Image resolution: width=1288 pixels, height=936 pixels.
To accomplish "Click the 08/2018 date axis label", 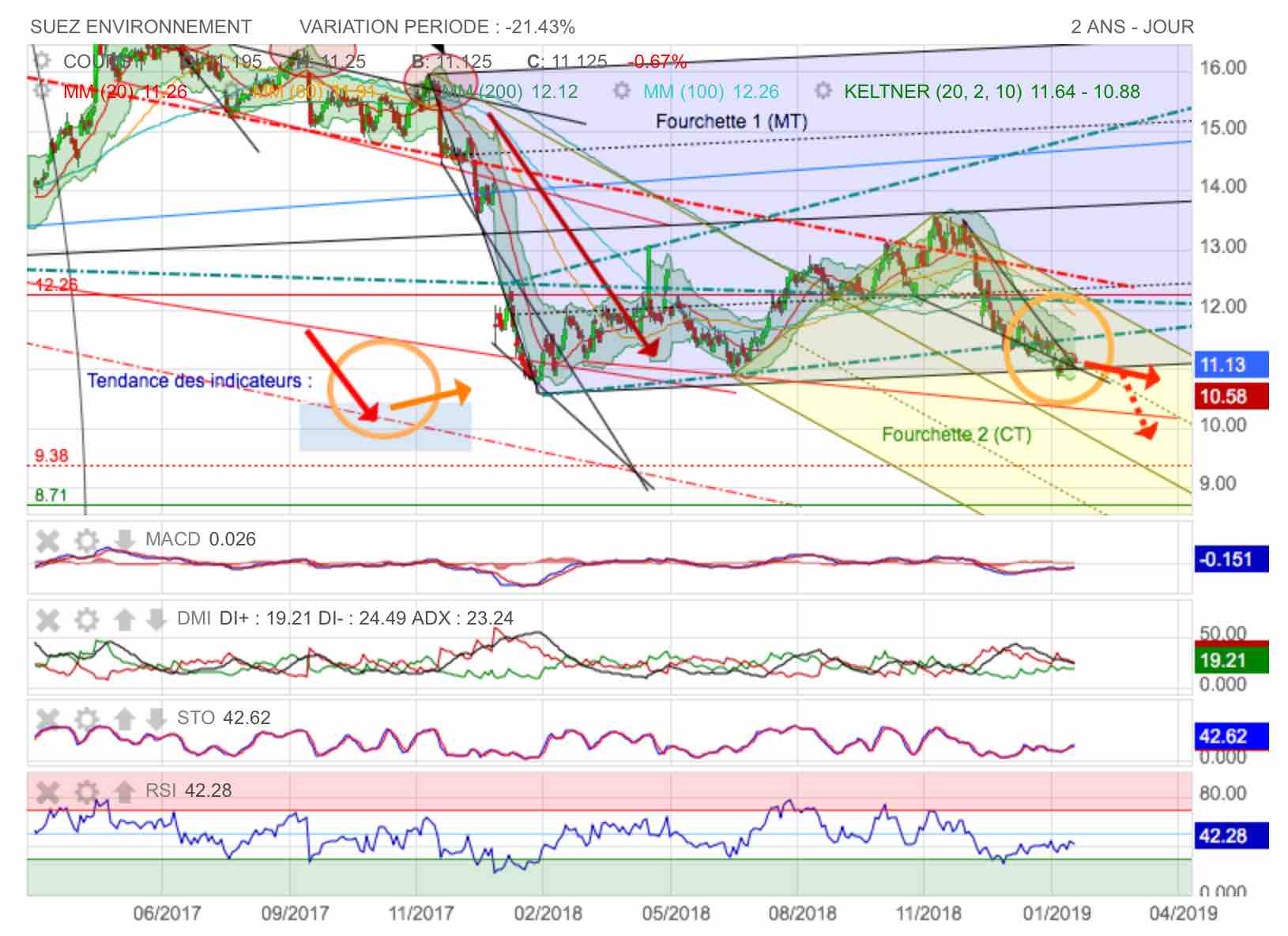I will pos(802,913).
